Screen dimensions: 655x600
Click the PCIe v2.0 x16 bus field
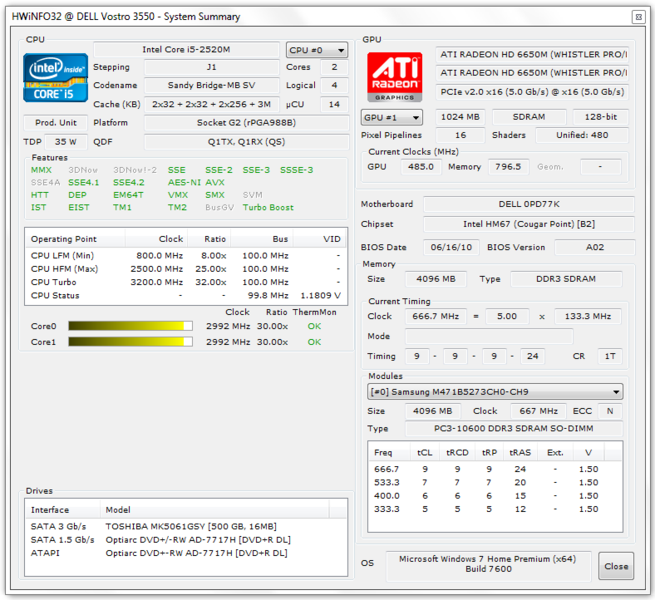532,92
